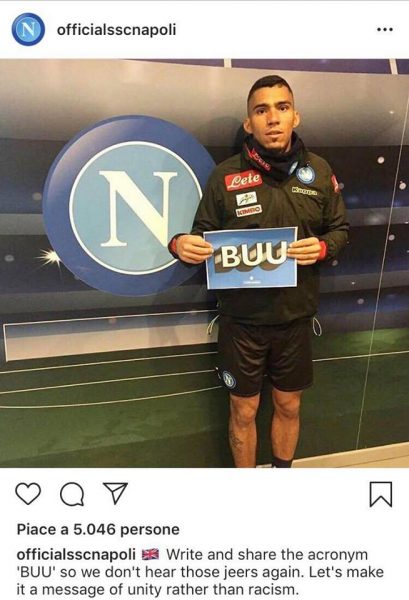Tap the leg tattoo in the photo
409x600 pixels.
236,441
